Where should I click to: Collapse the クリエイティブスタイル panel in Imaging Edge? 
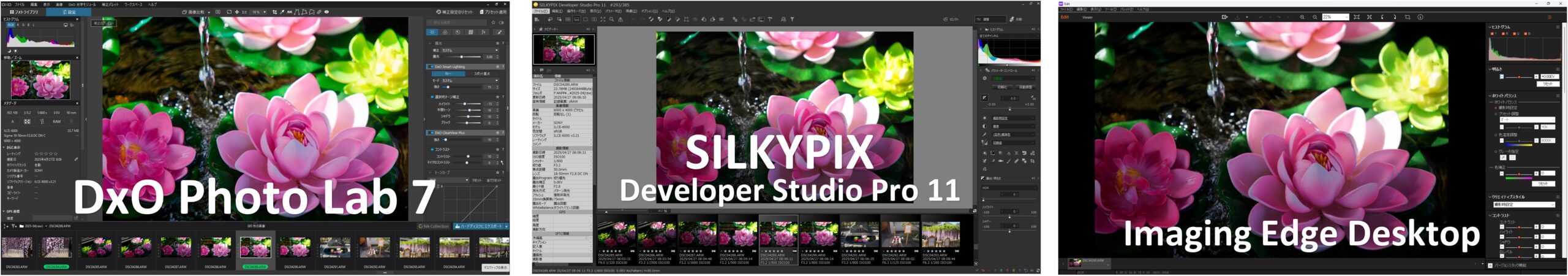click(x=1490, y=197)
